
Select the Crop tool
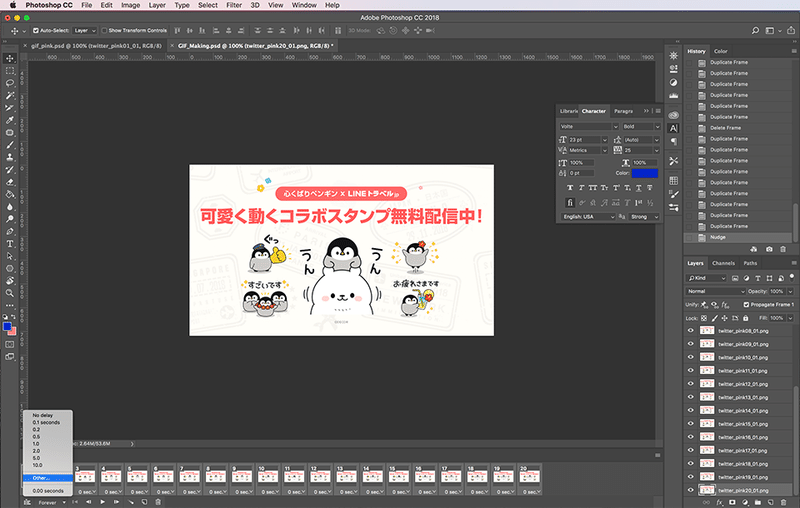[10, 108]
